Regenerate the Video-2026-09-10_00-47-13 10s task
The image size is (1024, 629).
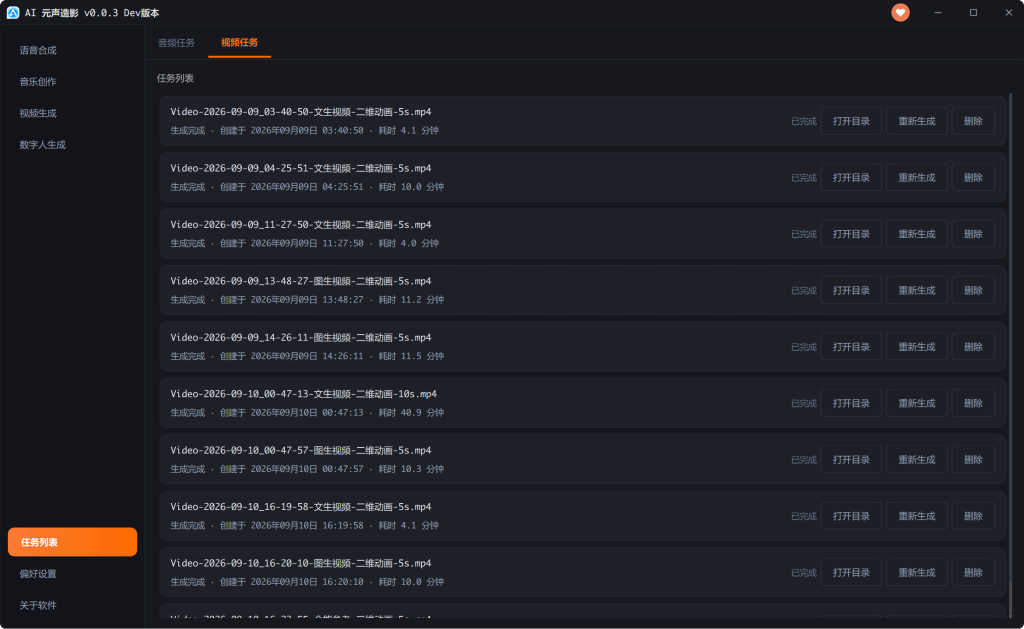pyautogui.click(x=916, y=404)
